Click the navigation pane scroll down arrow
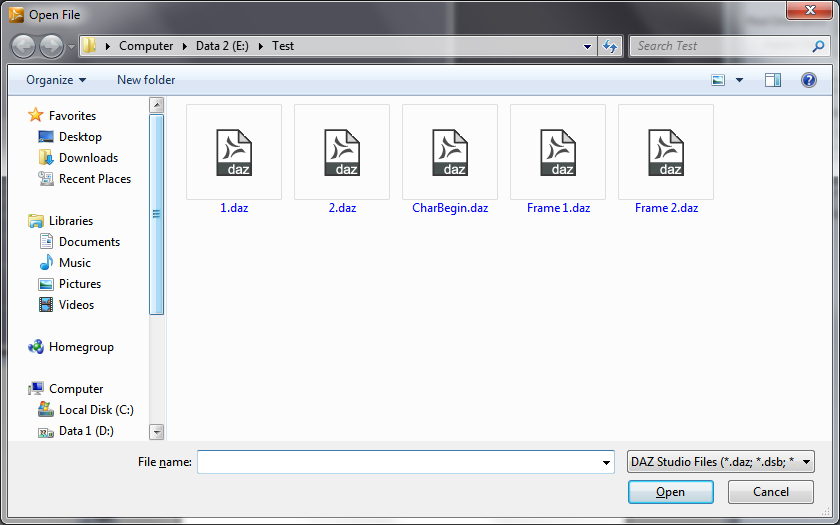This screenshot has width=840, height=525. click(156, 432)
